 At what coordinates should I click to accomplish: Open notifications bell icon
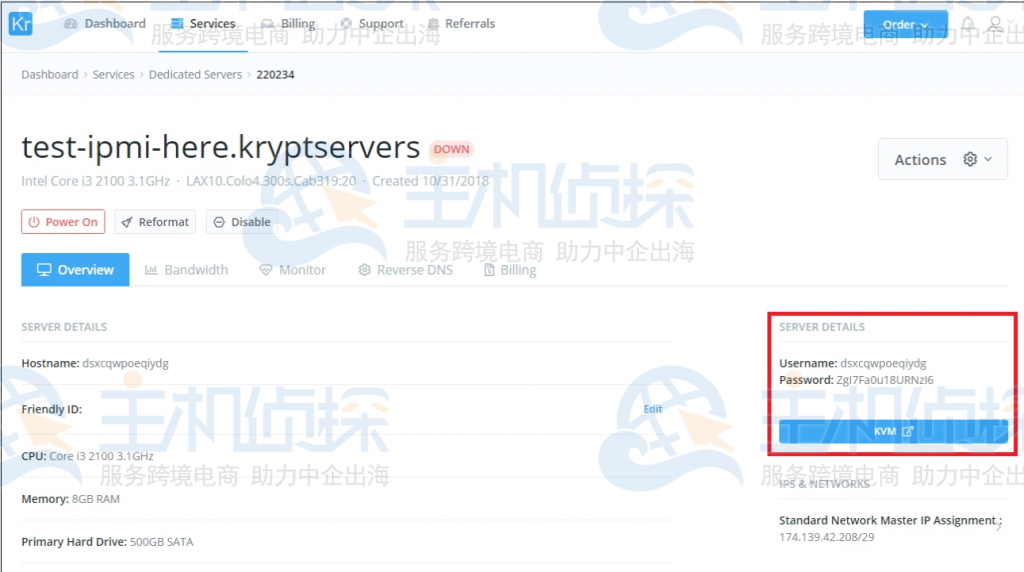[968, 25]
